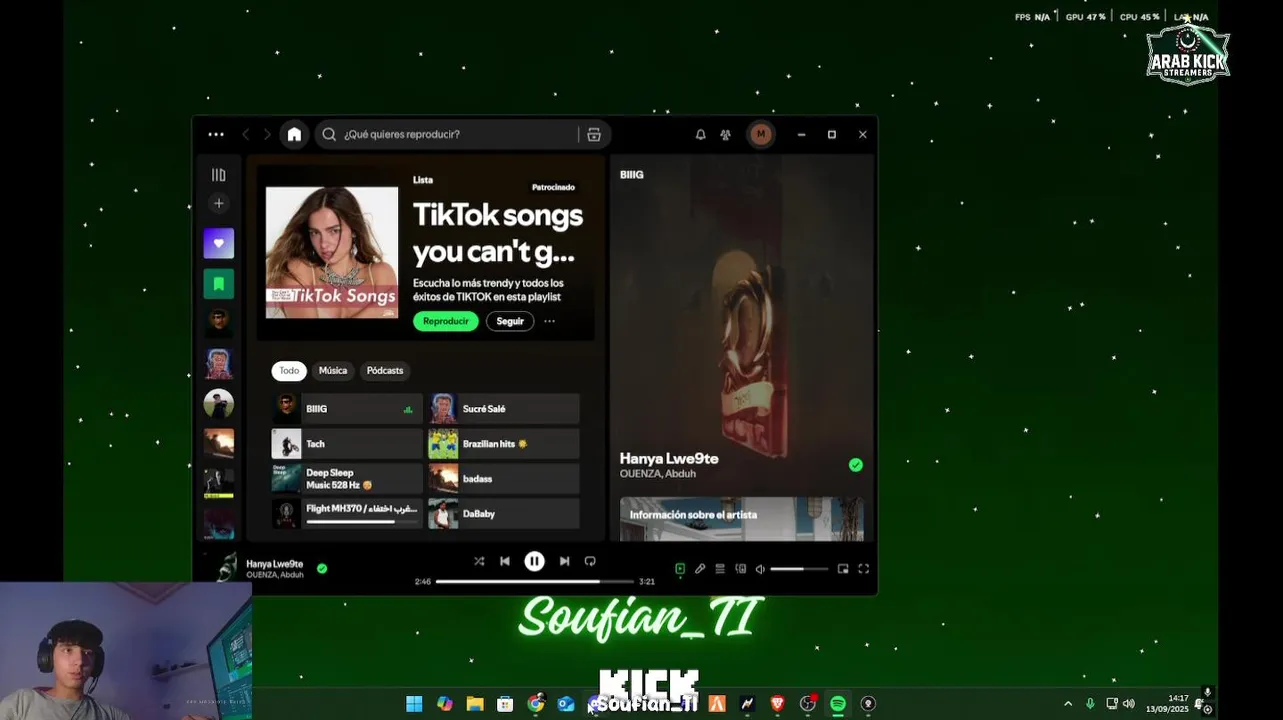
Task: Go to Spotify Home
Action: [x=294, y=134]
